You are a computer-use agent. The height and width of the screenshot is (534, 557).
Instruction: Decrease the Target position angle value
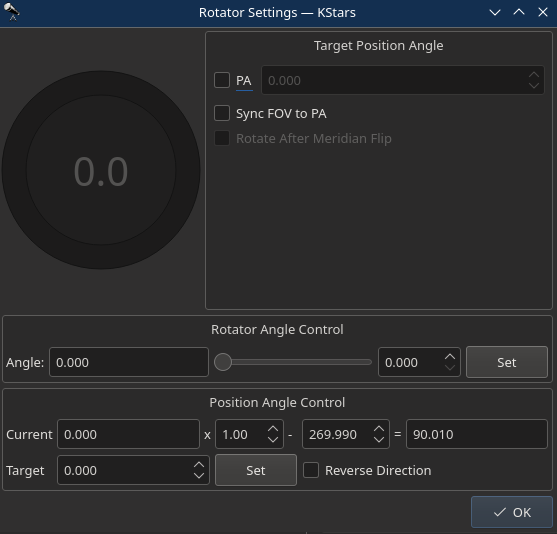[199, 475]
